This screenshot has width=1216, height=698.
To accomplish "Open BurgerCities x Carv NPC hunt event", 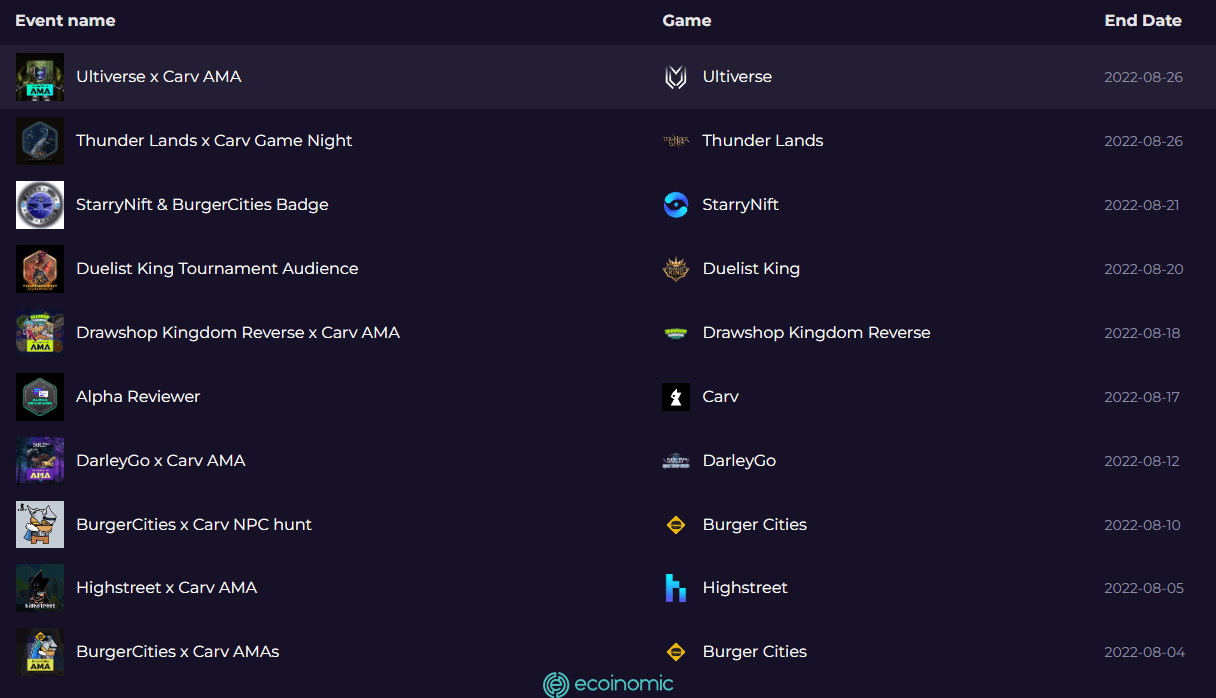I will [194, 525].
